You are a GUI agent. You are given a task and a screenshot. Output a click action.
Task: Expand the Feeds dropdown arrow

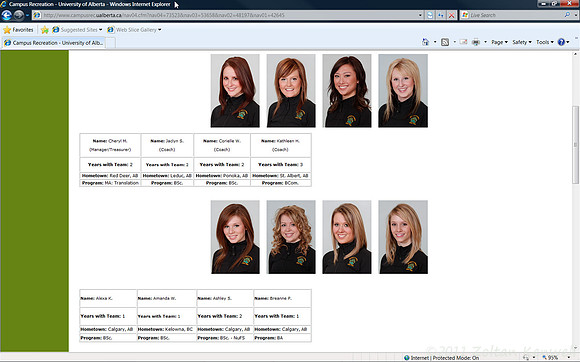455,42
